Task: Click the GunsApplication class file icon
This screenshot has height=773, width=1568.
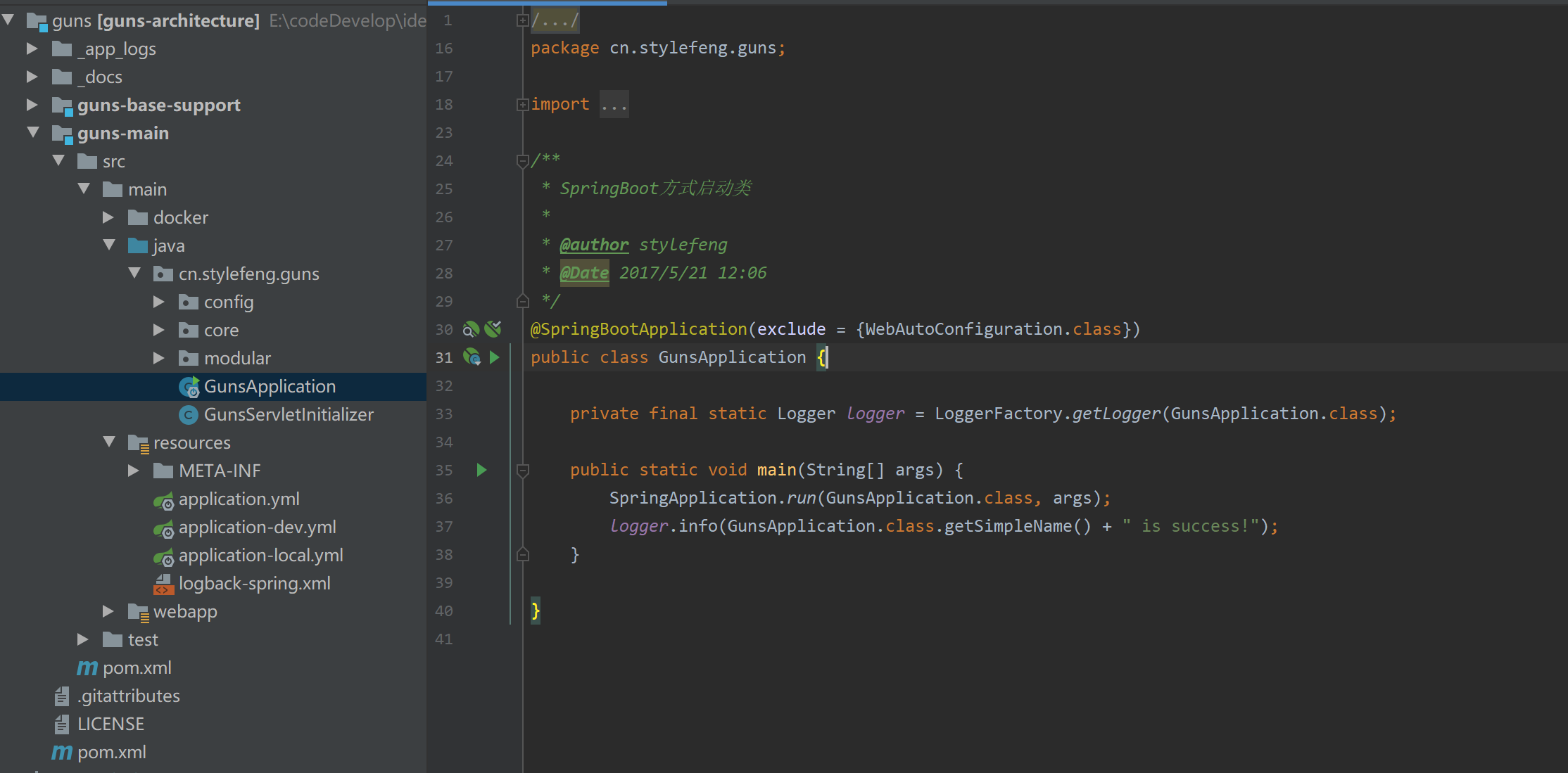Action: (189, 387)
